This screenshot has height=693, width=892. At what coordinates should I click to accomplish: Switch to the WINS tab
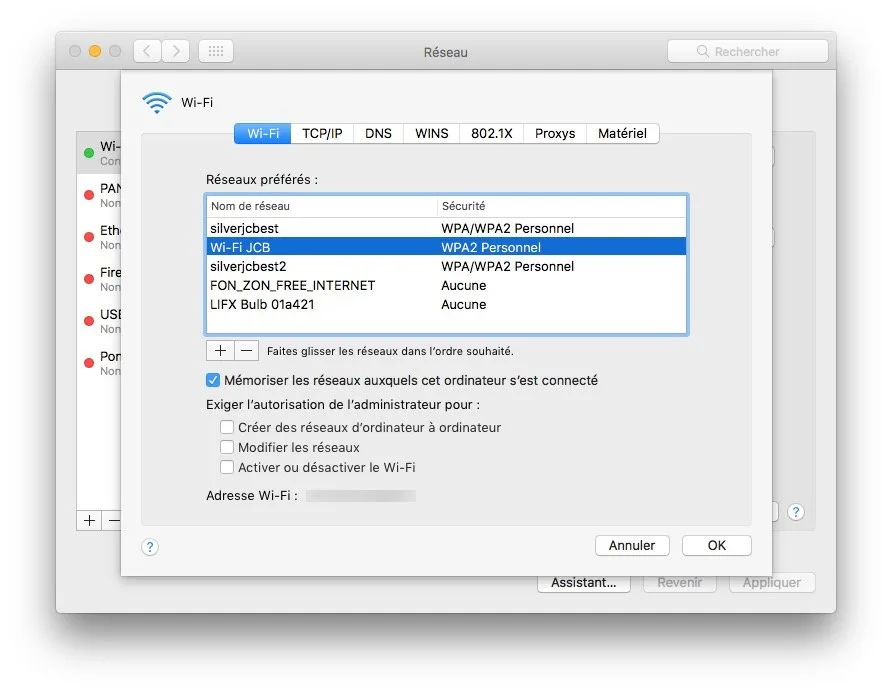coord(431,133)
